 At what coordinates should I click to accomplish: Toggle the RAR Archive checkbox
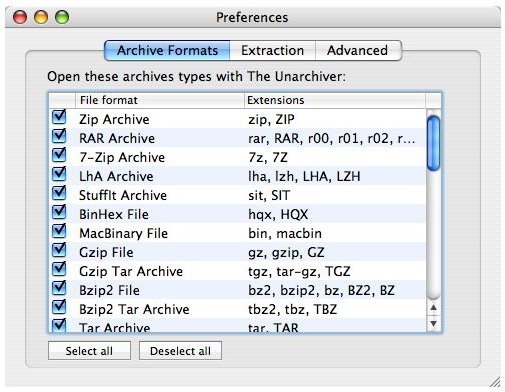tap(59, 136)
